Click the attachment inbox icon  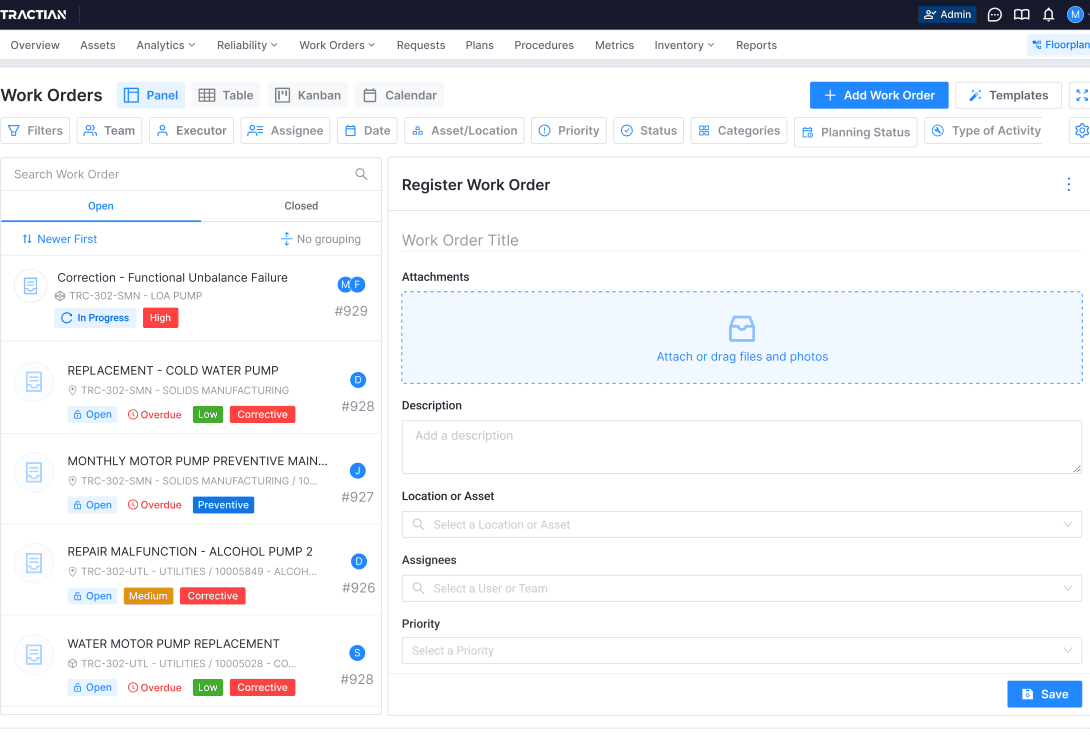tap(742, 329)
